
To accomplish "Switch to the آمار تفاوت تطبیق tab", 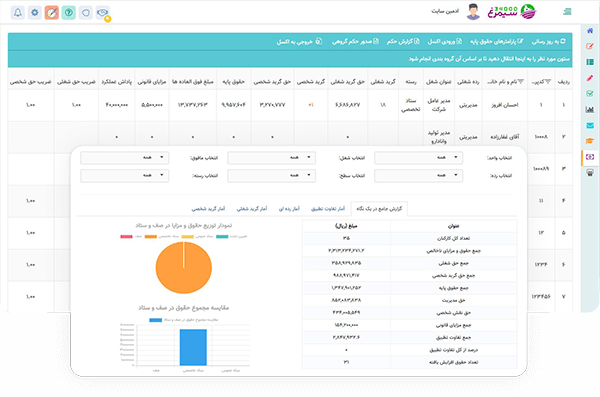I will pyautogui.click(x=328, y=209).
